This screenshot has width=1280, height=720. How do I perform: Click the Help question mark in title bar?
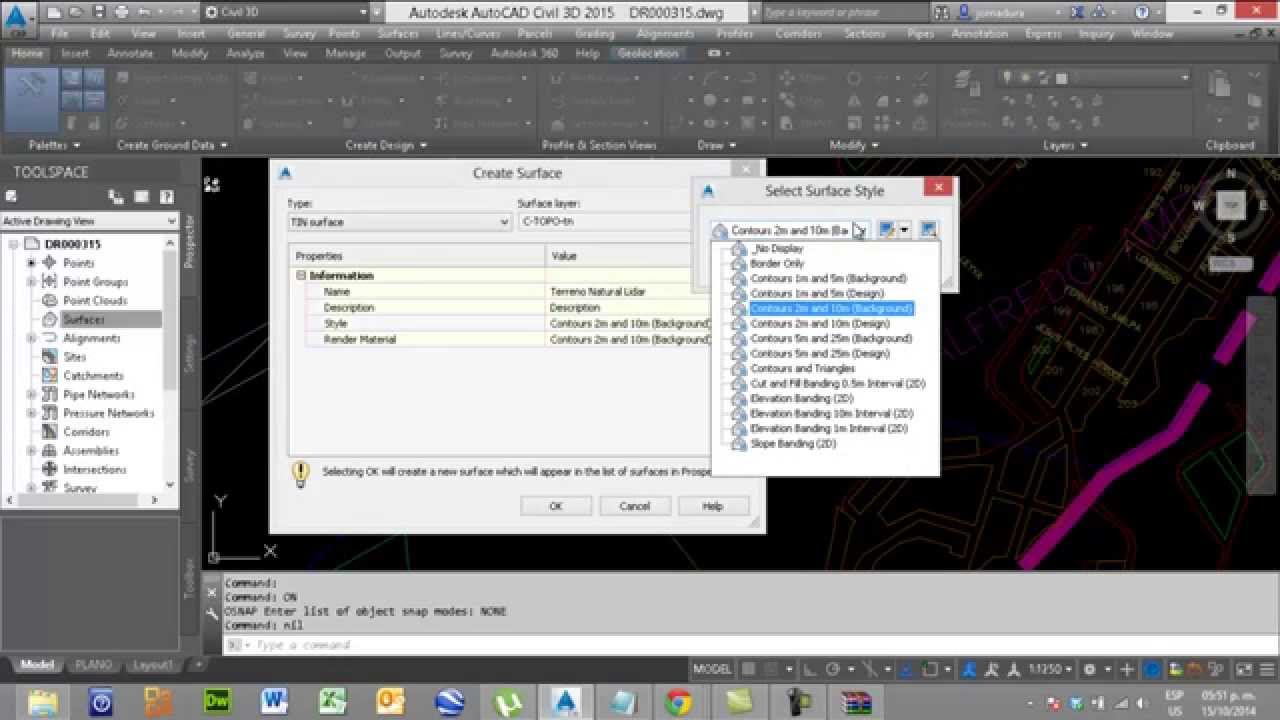[1142, 13]
